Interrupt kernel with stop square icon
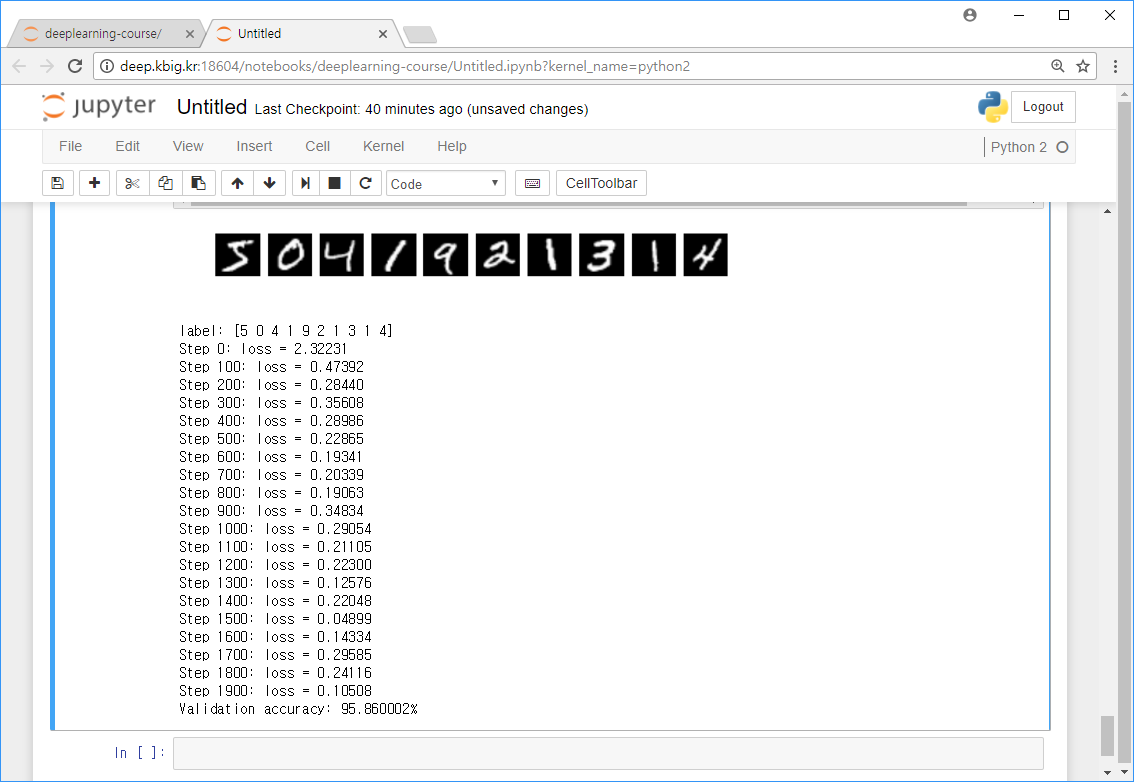 tap(334, 183)
